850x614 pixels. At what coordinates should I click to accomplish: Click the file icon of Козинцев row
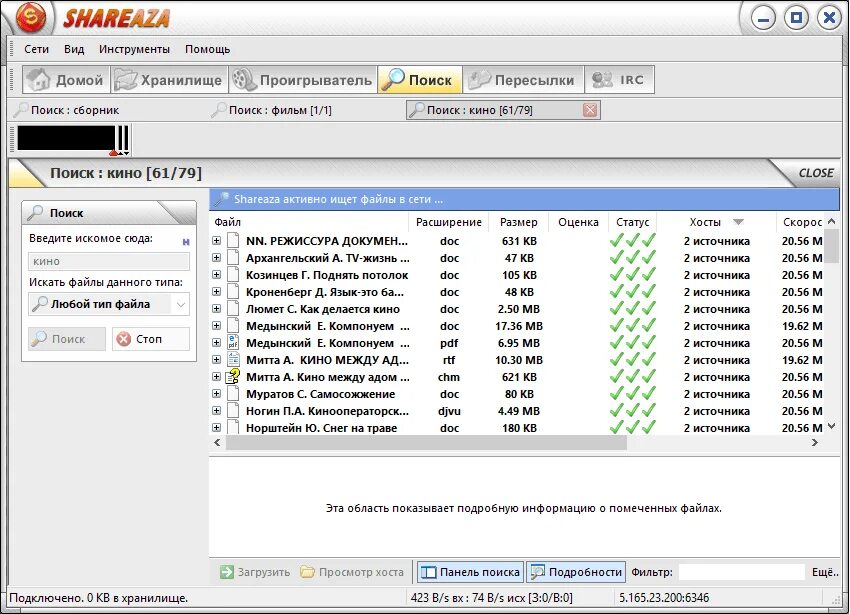[233, 275]
